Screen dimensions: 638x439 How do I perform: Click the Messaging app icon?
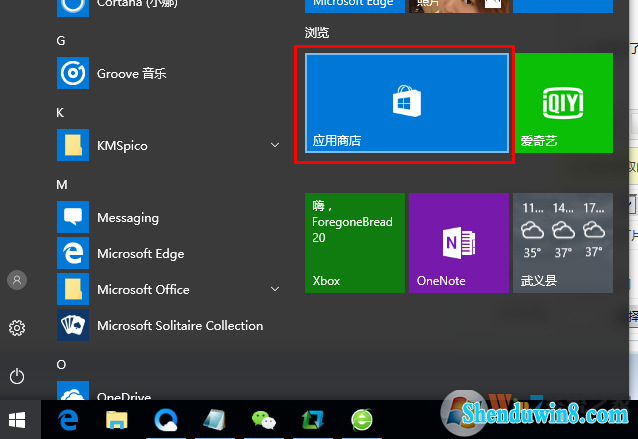tap(73, 217)
